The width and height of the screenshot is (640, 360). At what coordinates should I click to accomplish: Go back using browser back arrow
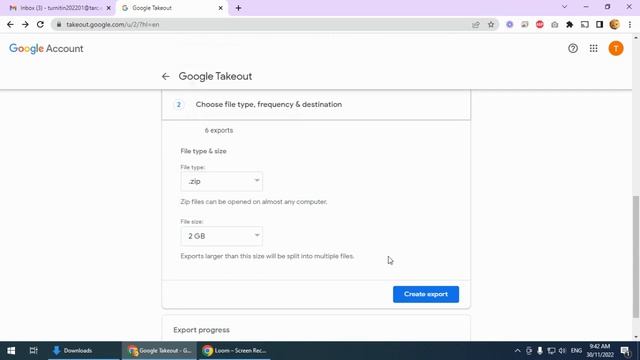[10, 24]
